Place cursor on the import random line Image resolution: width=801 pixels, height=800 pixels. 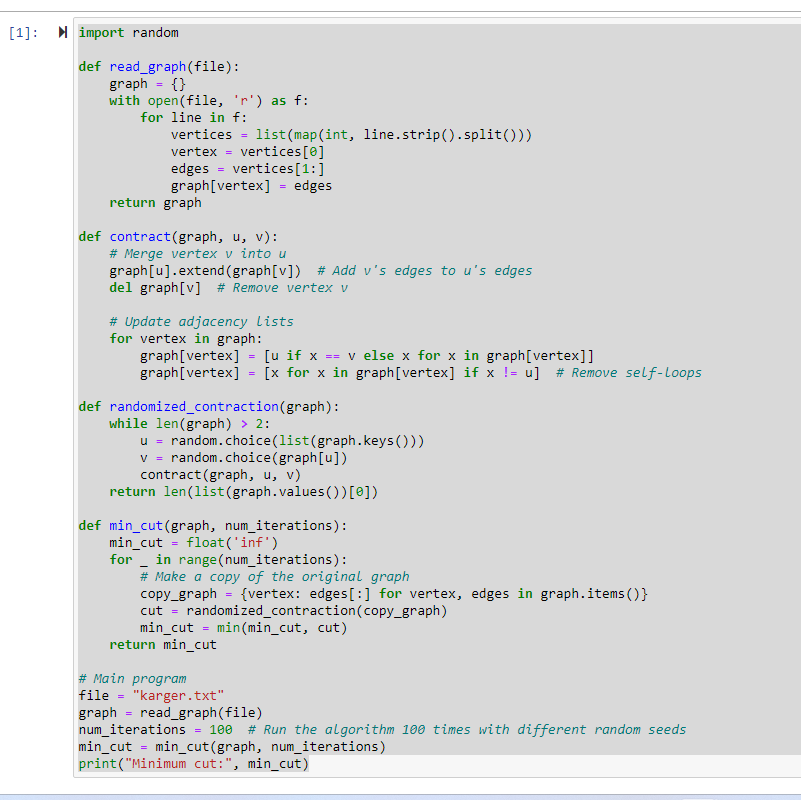coord(128,32)
